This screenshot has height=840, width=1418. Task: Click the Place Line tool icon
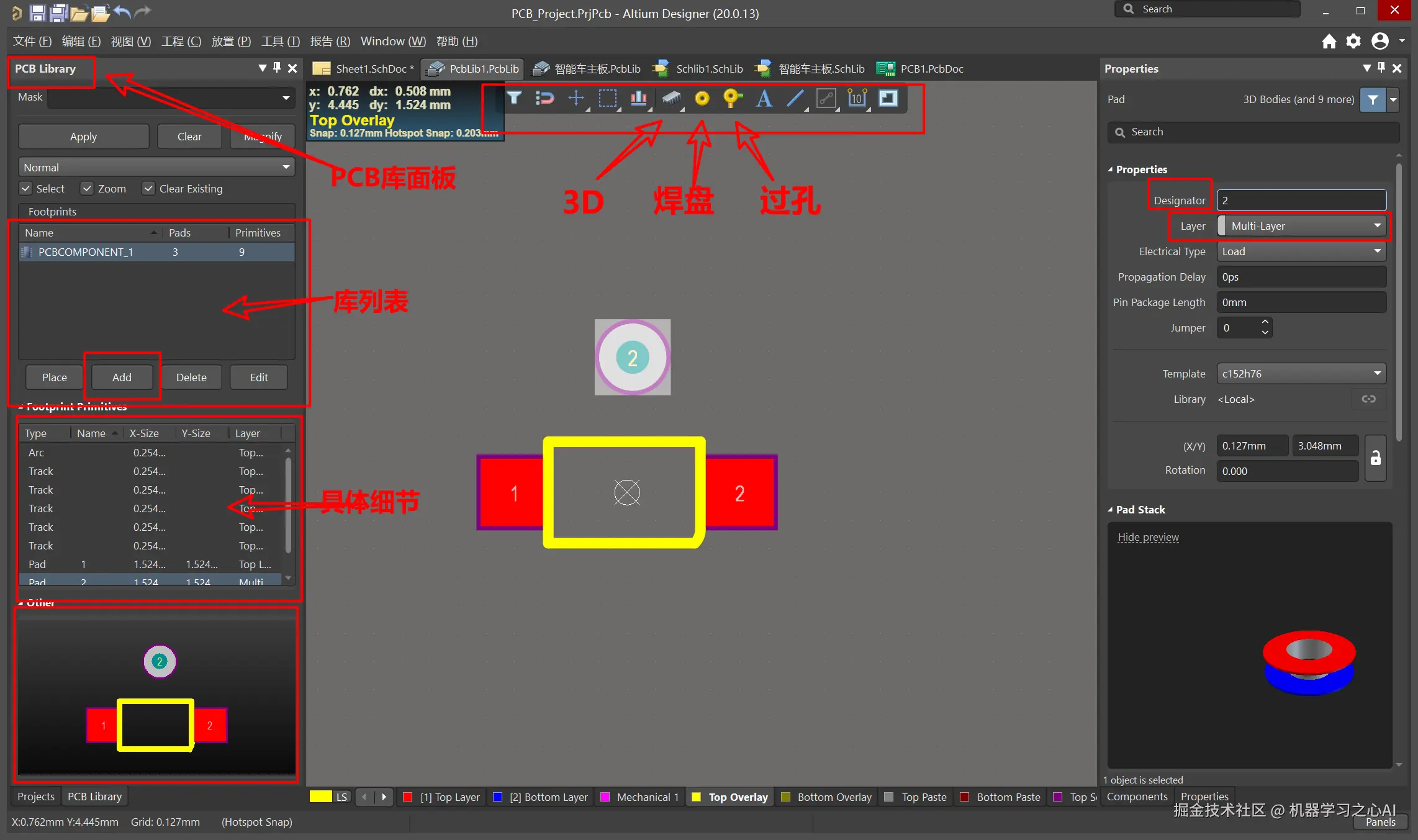pyautogui.click(x=795, y=99)
